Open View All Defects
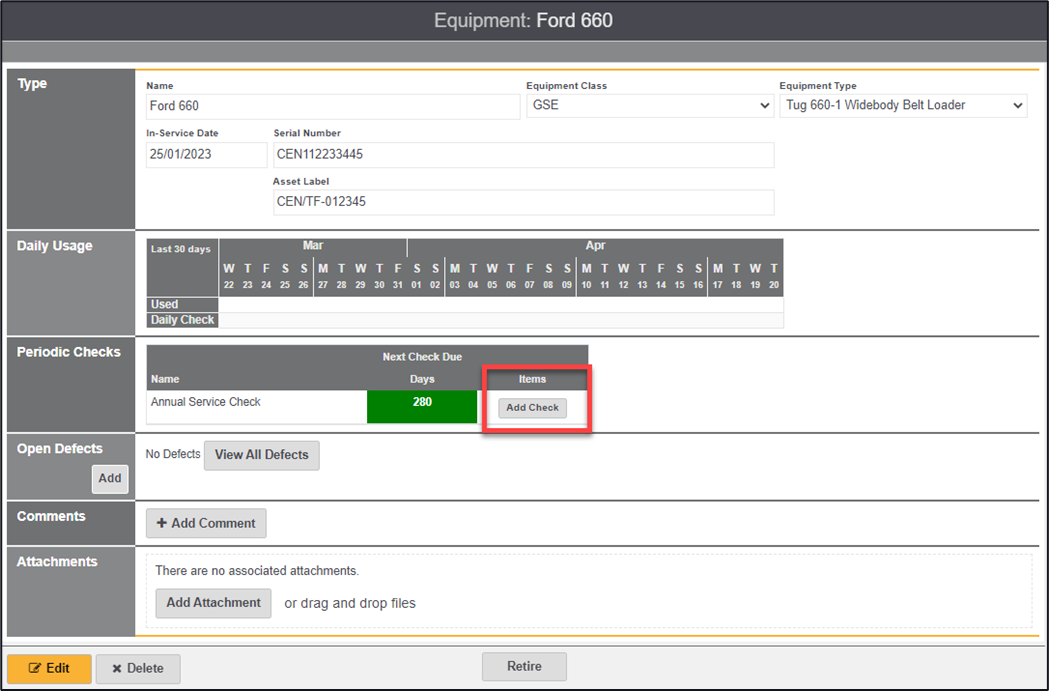Image resolution: width=1049 pixels, height=691 pixels. click(x=261, y=455)
